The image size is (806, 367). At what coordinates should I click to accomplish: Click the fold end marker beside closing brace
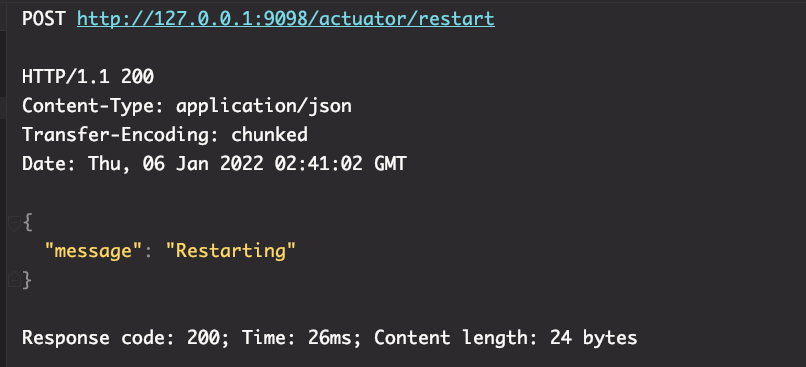coord(14,280)
